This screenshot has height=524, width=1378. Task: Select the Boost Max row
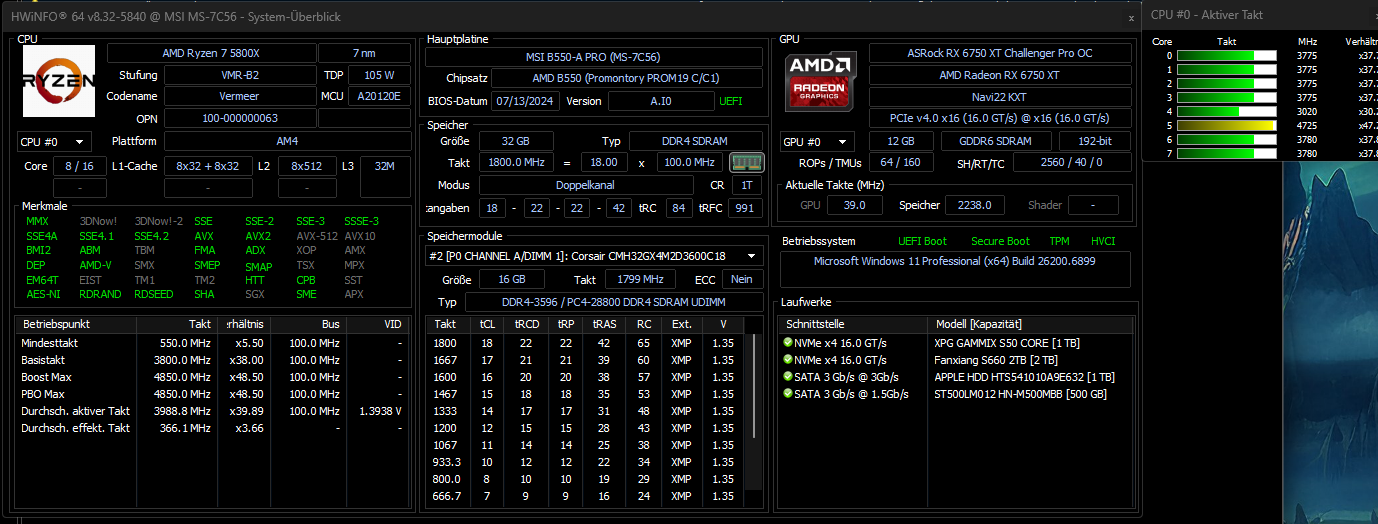point(212,377)
